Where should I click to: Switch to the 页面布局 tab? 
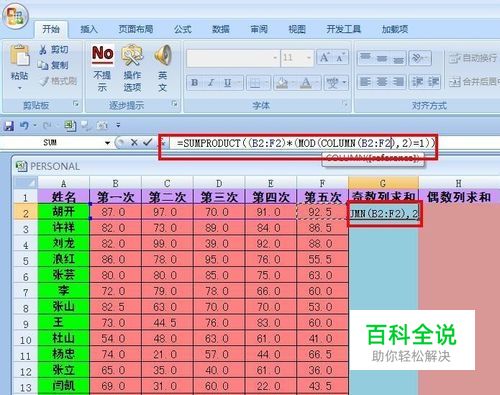pos(136,29)
